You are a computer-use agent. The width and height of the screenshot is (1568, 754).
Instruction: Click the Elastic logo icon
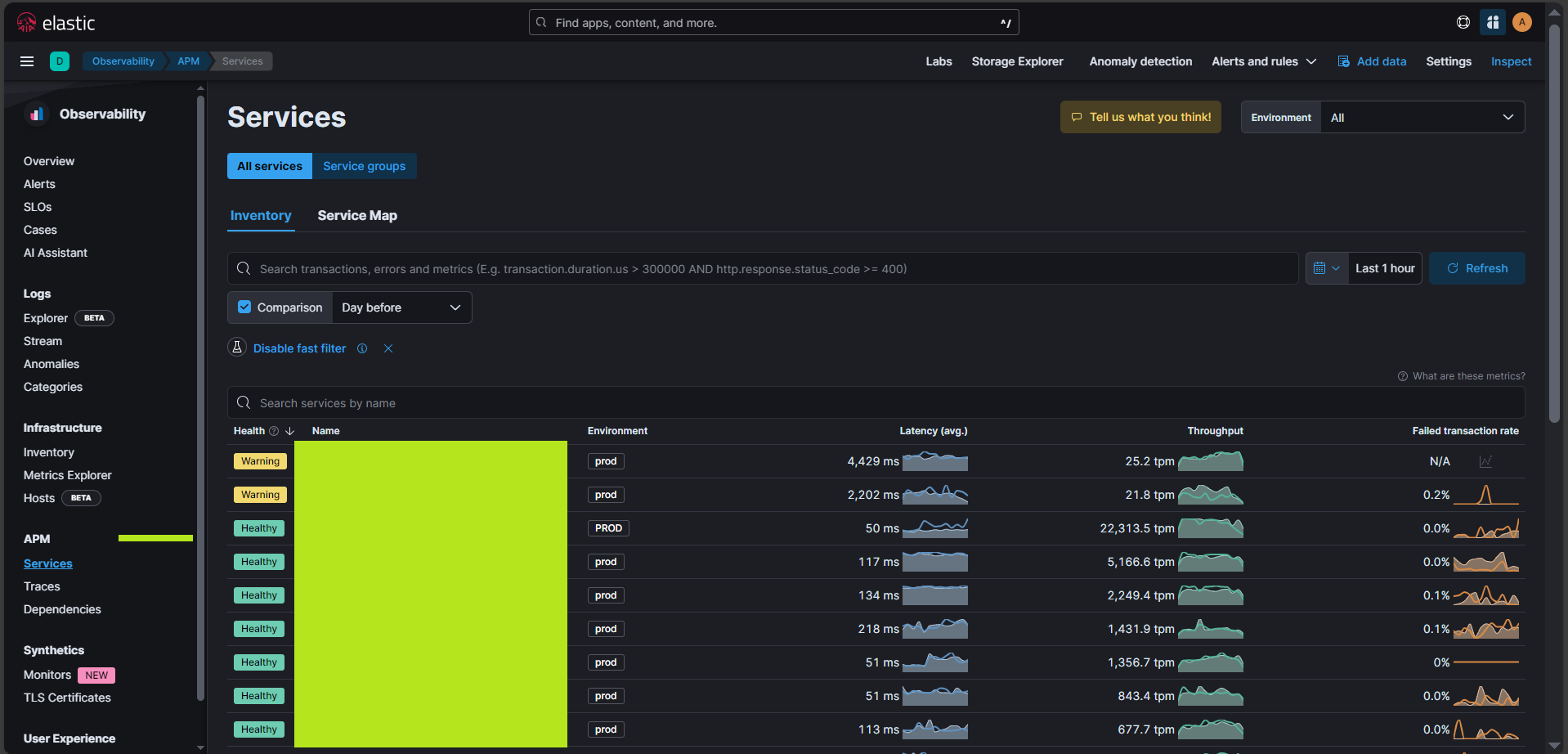click(26, 23)
